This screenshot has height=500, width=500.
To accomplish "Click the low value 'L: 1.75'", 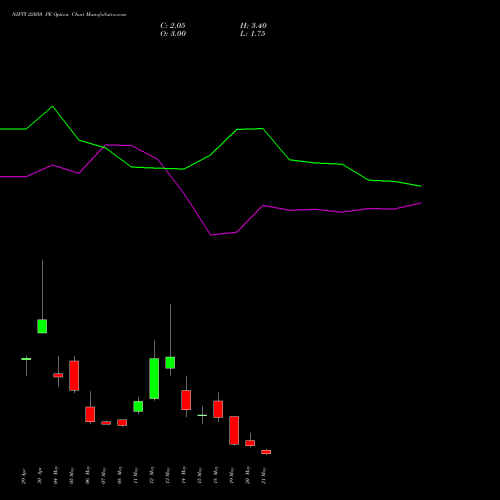I will (x=253, y=34).
